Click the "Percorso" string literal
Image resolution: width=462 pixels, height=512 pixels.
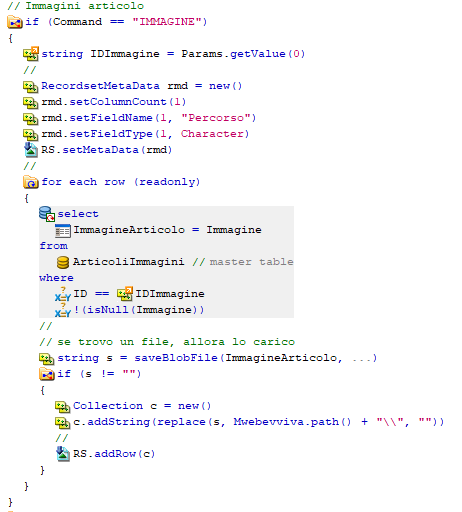[216, 118]
